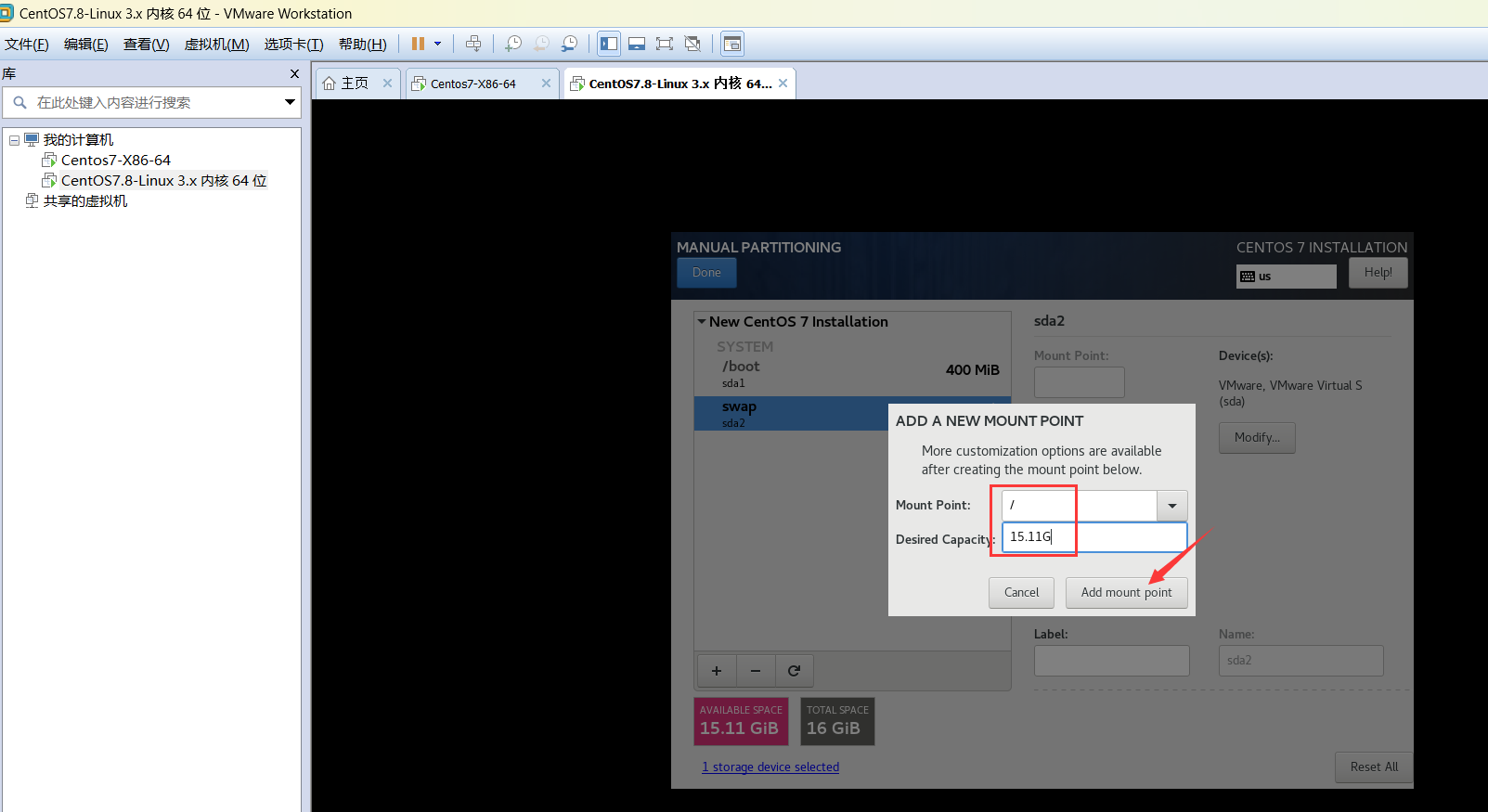Pause the virtual machine with toolbar button
Image resolution: width=1488 pixels, height=812 pixels.
tap(418, 44)
